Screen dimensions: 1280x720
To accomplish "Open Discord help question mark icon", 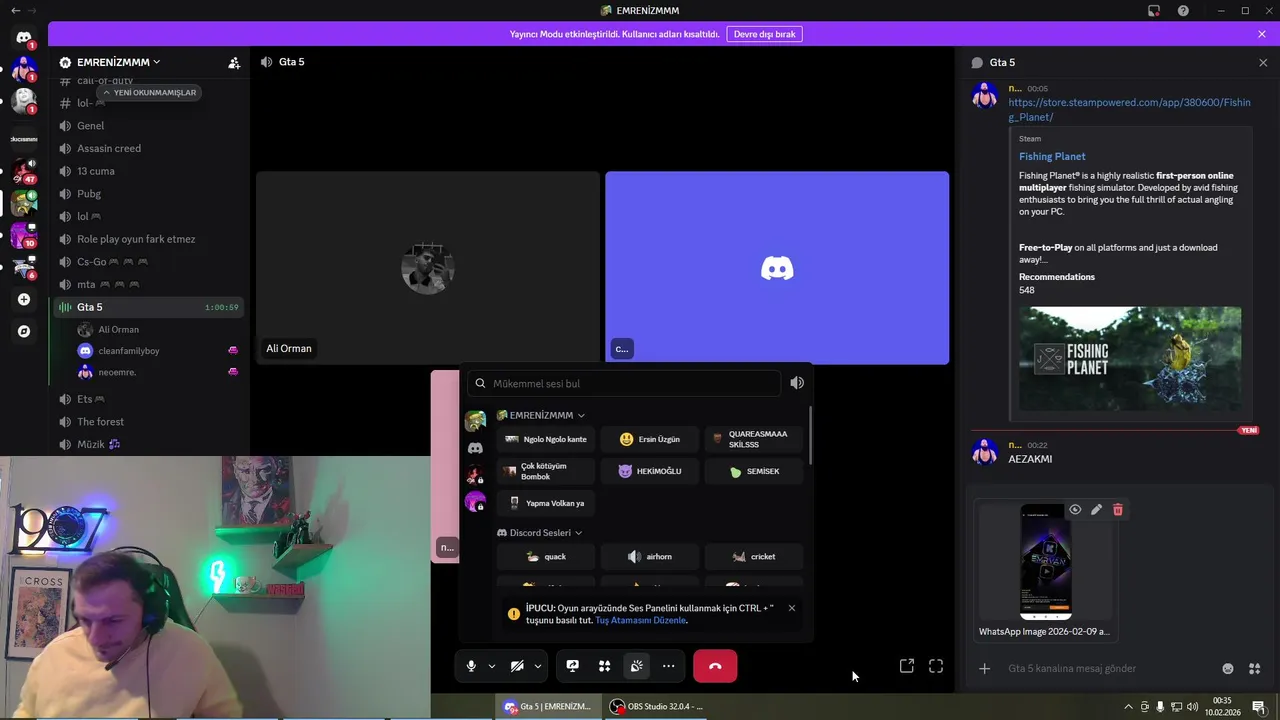I will tap(1183, 10).
